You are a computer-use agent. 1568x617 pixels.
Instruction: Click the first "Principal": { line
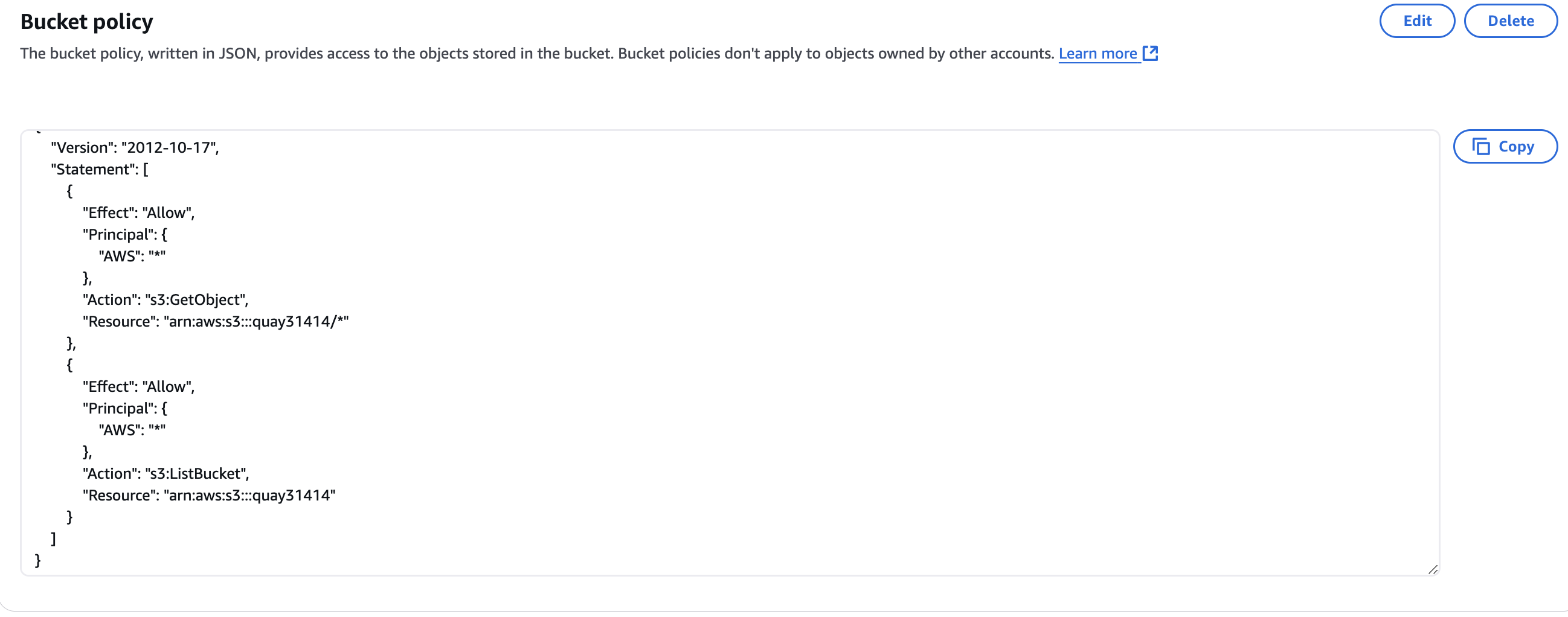pyautogui.click(x=124, y=235)
